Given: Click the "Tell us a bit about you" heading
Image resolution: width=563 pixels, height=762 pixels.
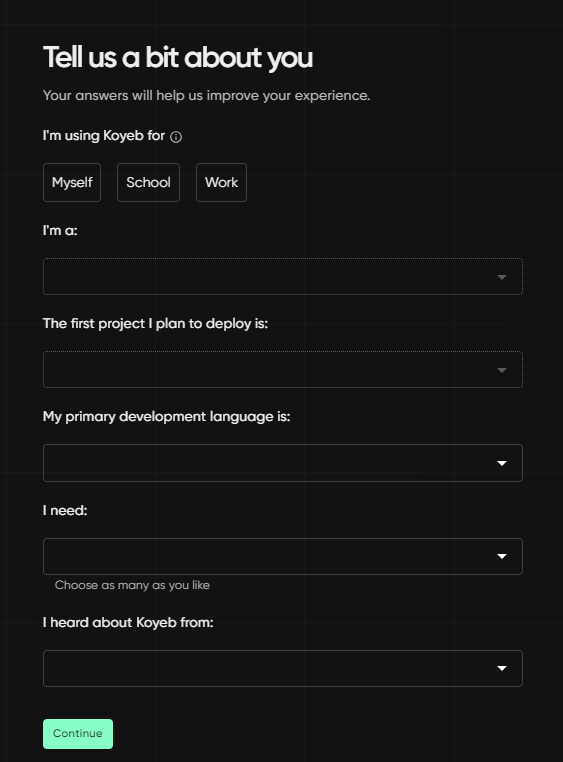Looking at the screenshot, I should pyautogui.click(x=178, y=58).
